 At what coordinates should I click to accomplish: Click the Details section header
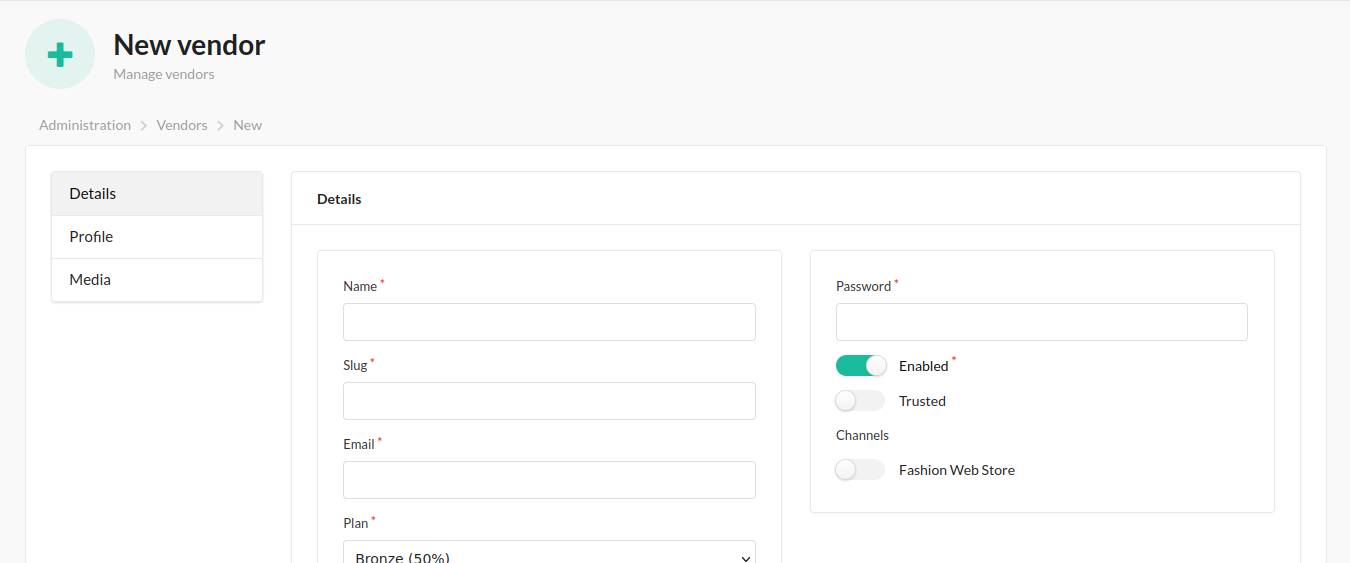point(339,199)
